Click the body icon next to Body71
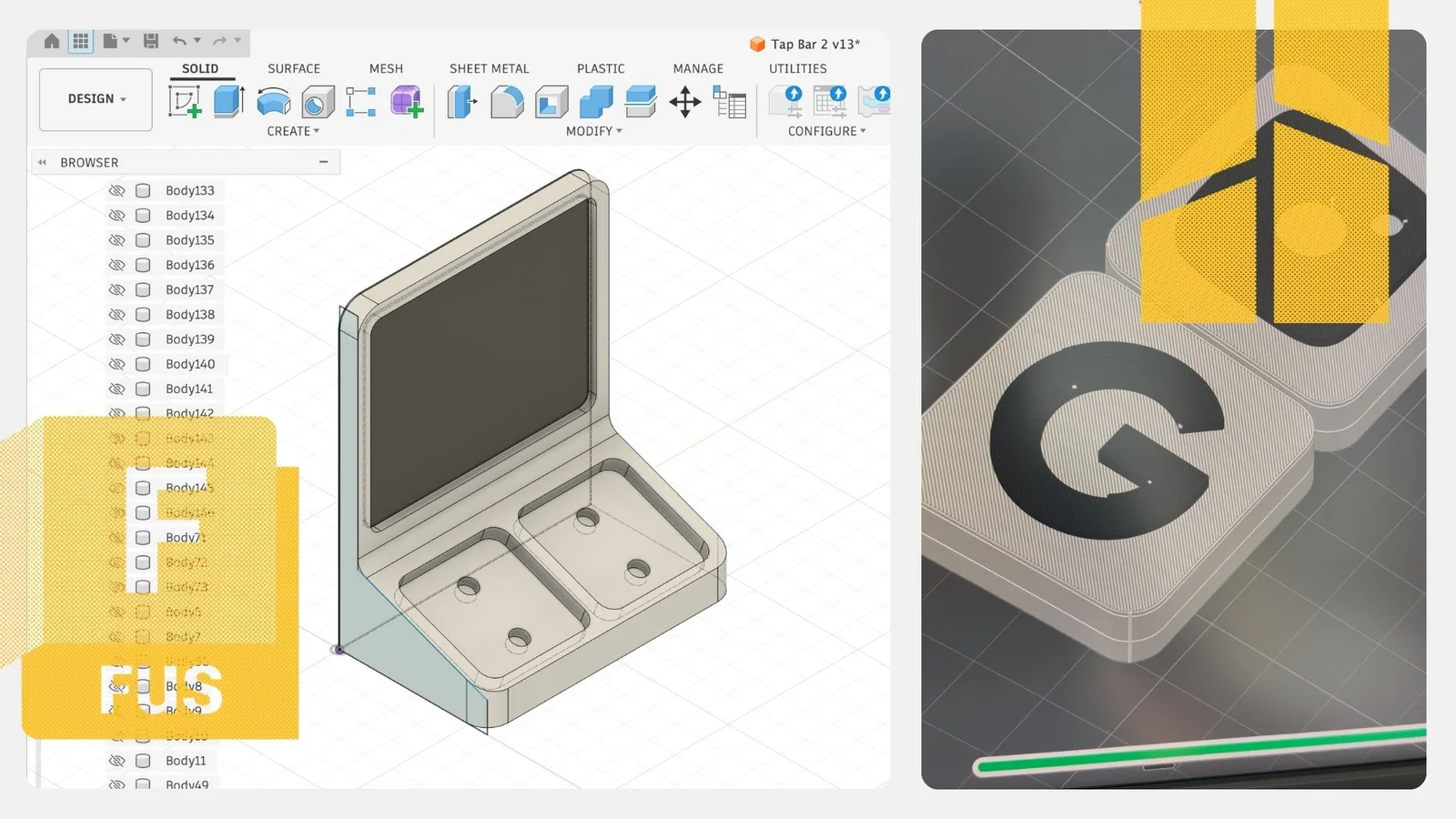 143,538
